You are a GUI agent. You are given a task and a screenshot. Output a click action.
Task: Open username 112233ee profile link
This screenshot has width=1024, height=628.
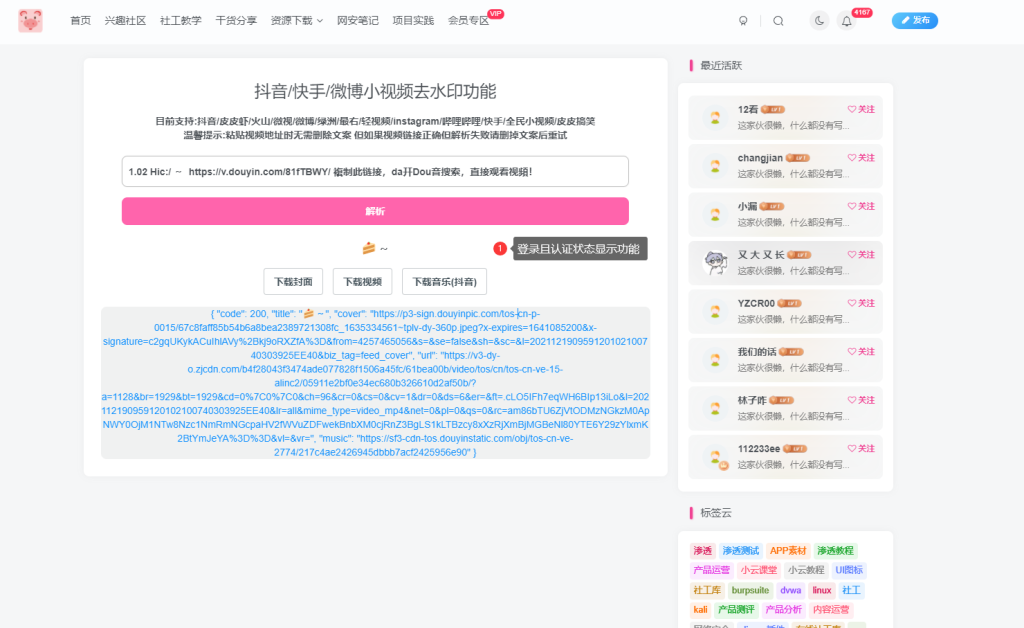(x=758, y=448)
